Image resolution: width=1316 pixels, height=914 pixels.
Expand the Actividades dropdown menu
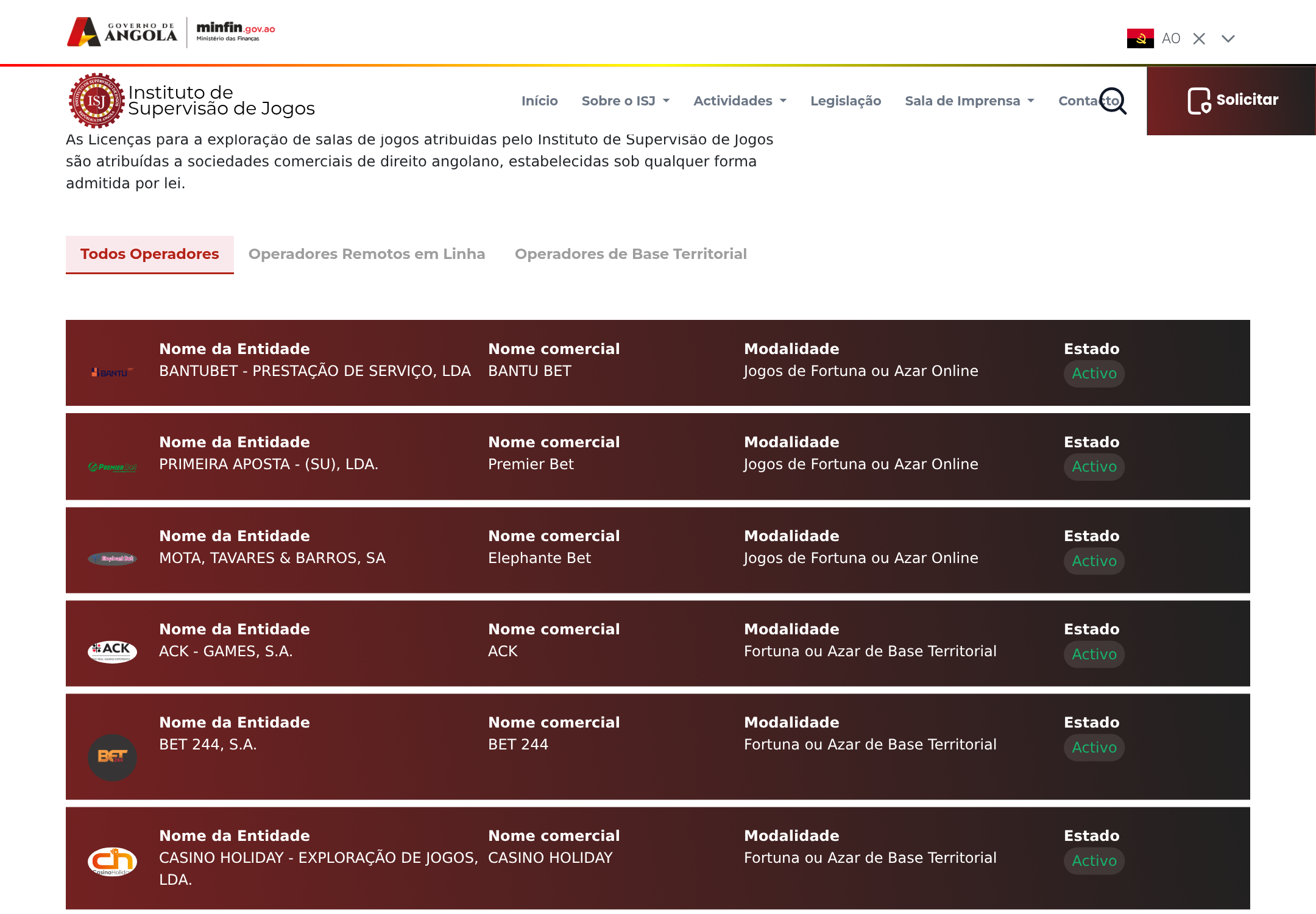[x=740, y=101]
